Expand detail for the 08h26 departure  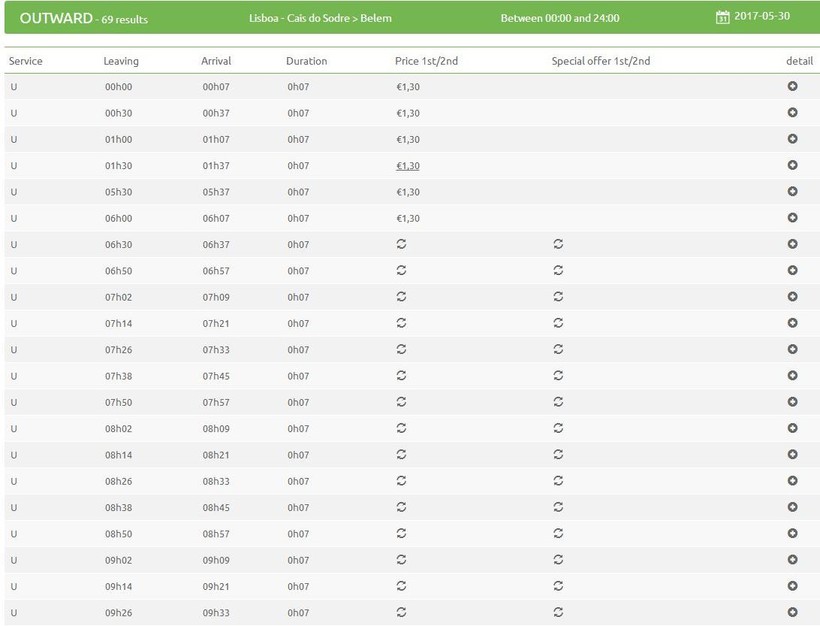pos(792,481)
